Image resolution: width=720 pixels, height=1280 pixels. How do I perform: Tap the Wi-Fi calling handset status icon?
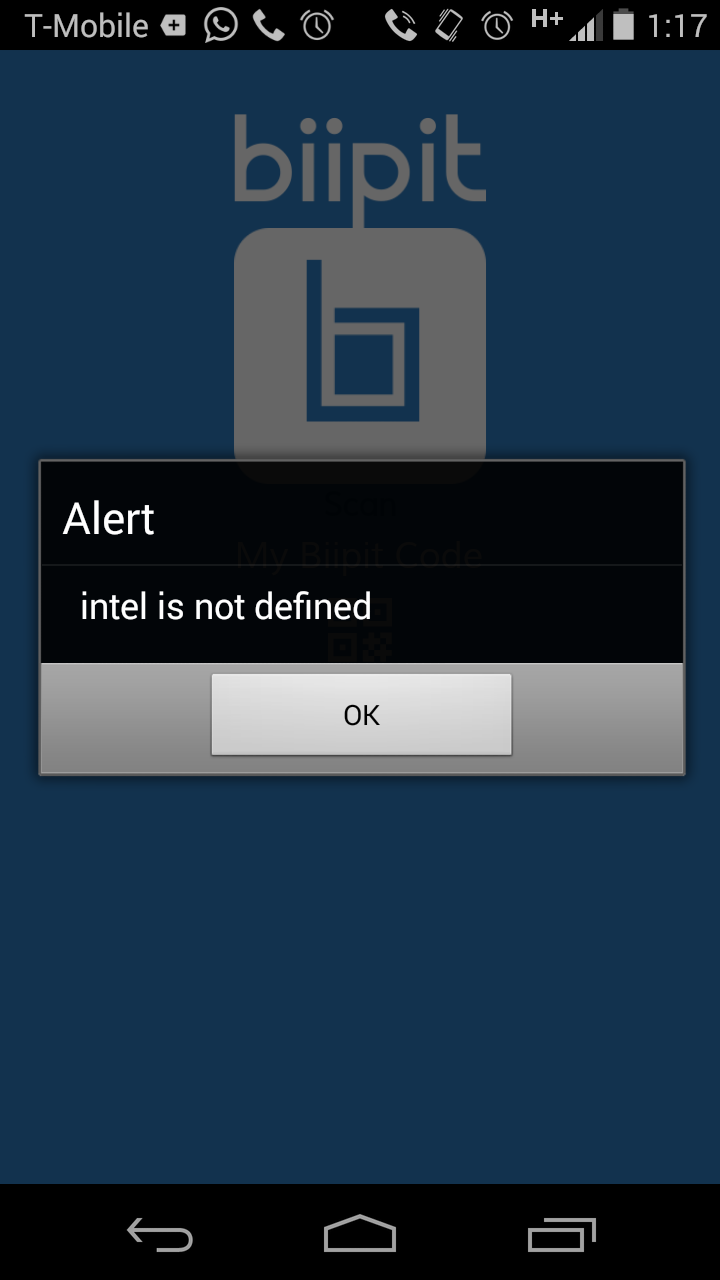click(x=401, y=25)
